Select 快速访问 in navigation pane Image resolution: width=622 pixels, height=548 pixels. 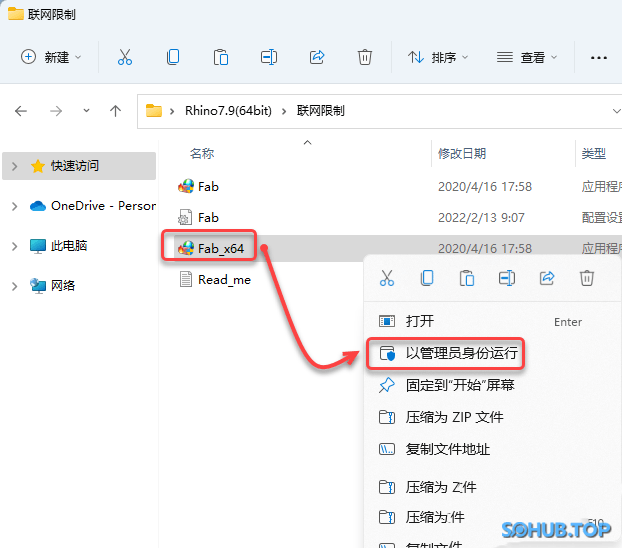click(79, 166)
